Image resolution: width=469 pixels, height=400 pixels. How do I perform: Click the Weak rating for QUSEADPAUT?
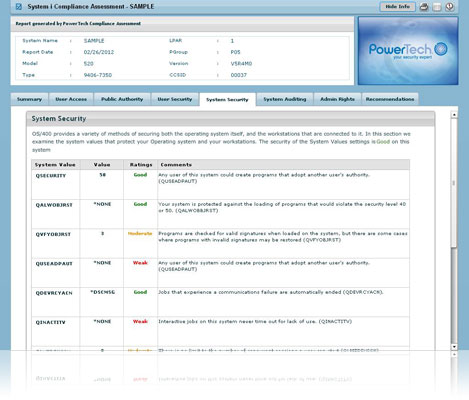tap(140, 263)
